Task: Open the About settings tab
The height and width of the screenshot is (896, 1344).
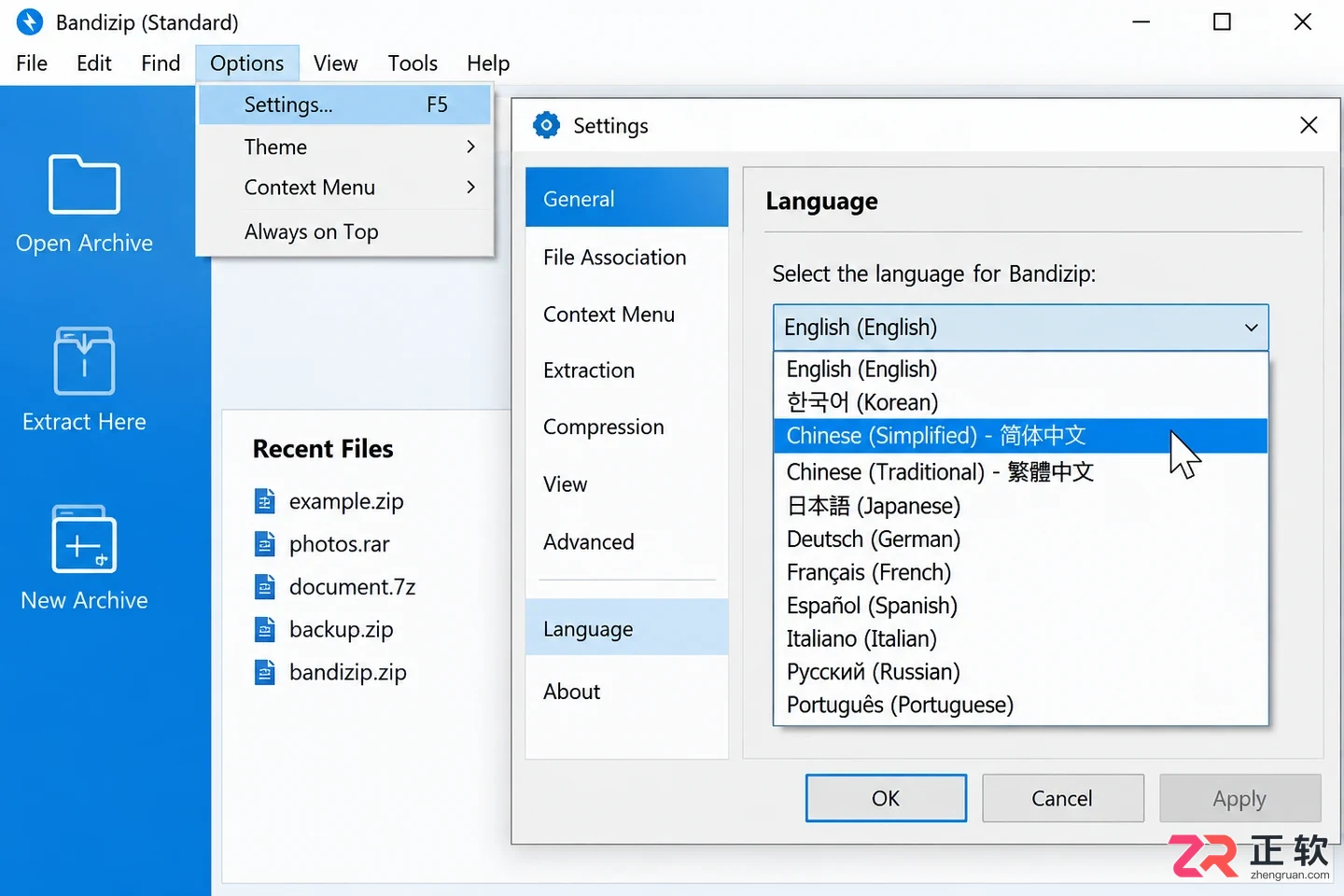Action: [626, 692]
